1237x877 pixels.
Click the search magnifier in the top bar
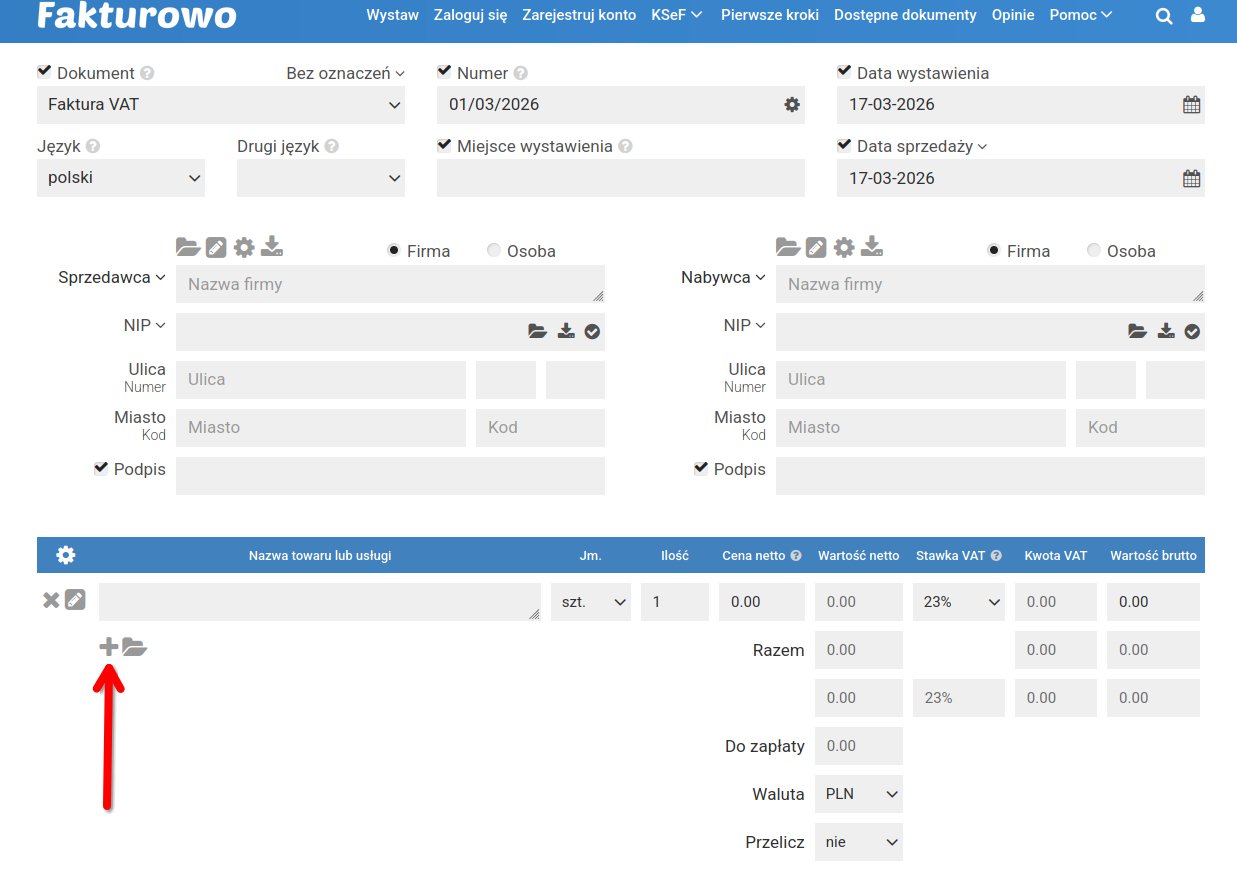pos(1163,16)
